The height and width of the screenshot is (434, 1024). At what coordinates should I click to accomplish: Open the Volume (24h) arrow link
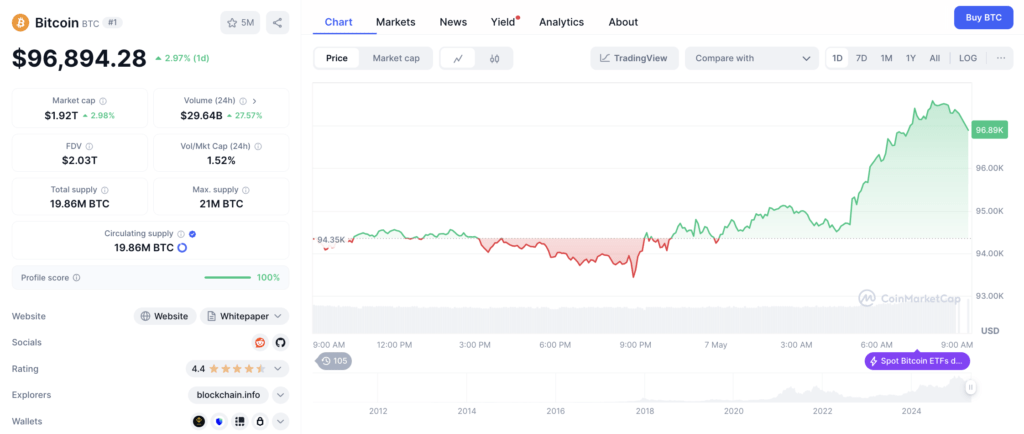click(x=254, y=101)
